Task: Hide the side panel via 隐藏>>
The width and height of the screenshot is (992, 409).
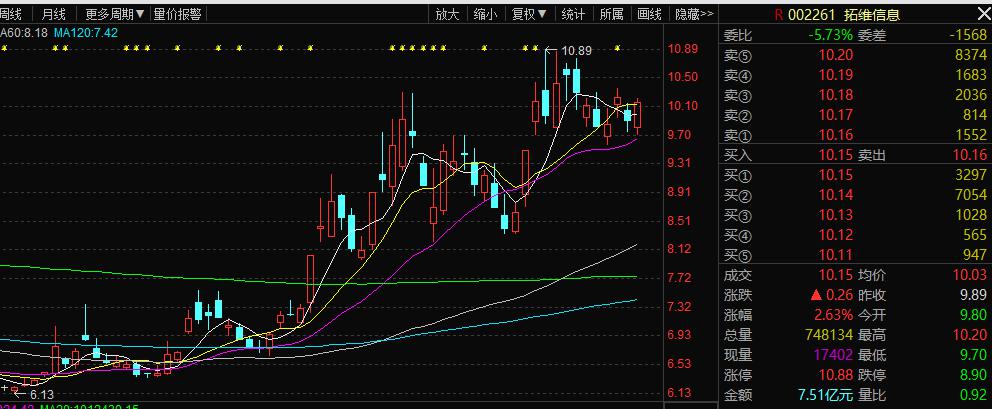Action: tap(694, 14)
